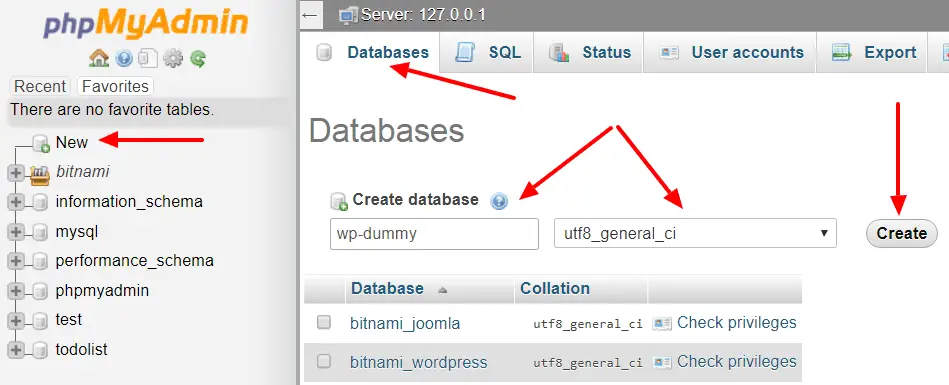Expand the bitnami database node
The image size is (949, 385).
tap(16, 173)
